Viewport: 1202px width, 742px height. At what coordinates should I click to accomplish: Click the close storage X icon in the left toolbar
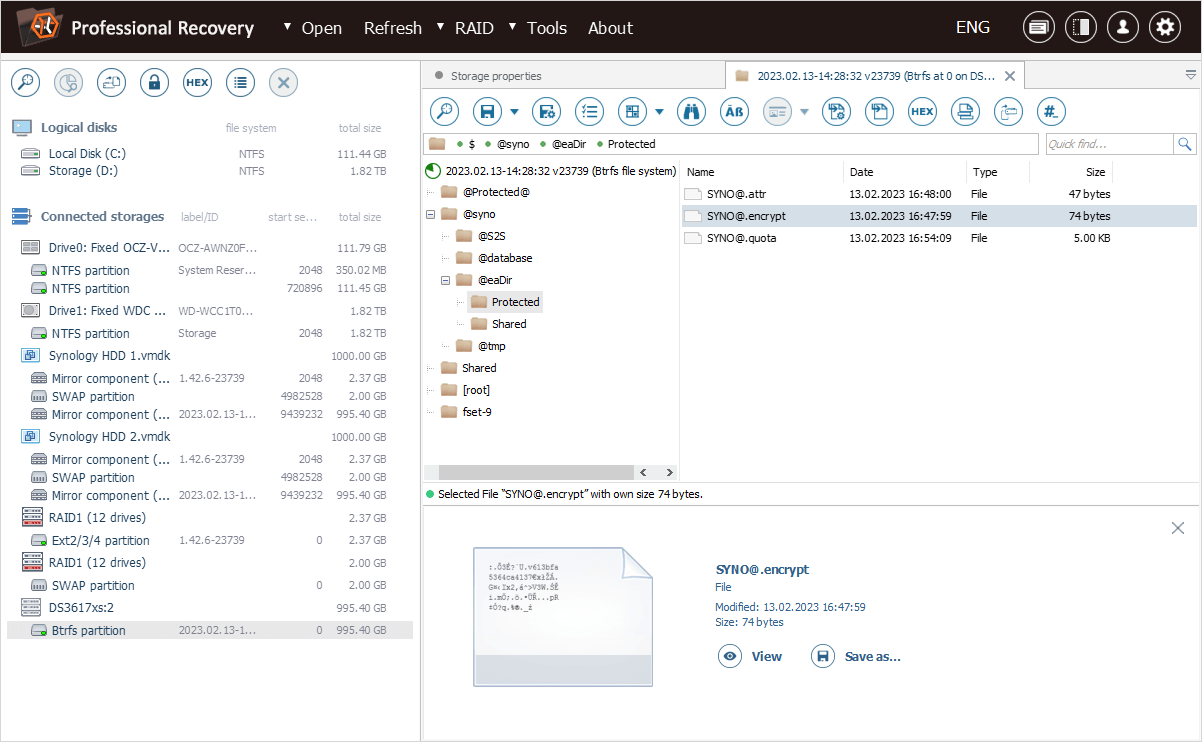(x=283, y=83)
